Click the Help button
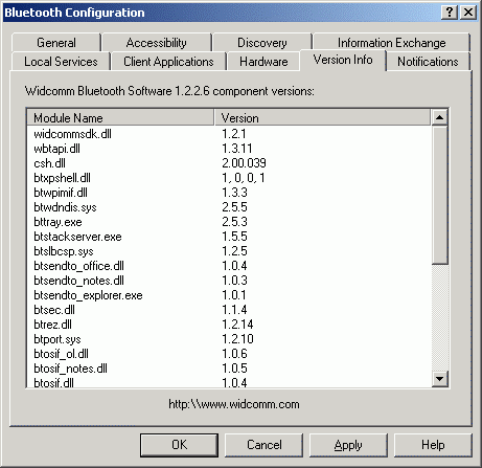The height and width of the screenshot is (468, 482). (x=433, y=445)
